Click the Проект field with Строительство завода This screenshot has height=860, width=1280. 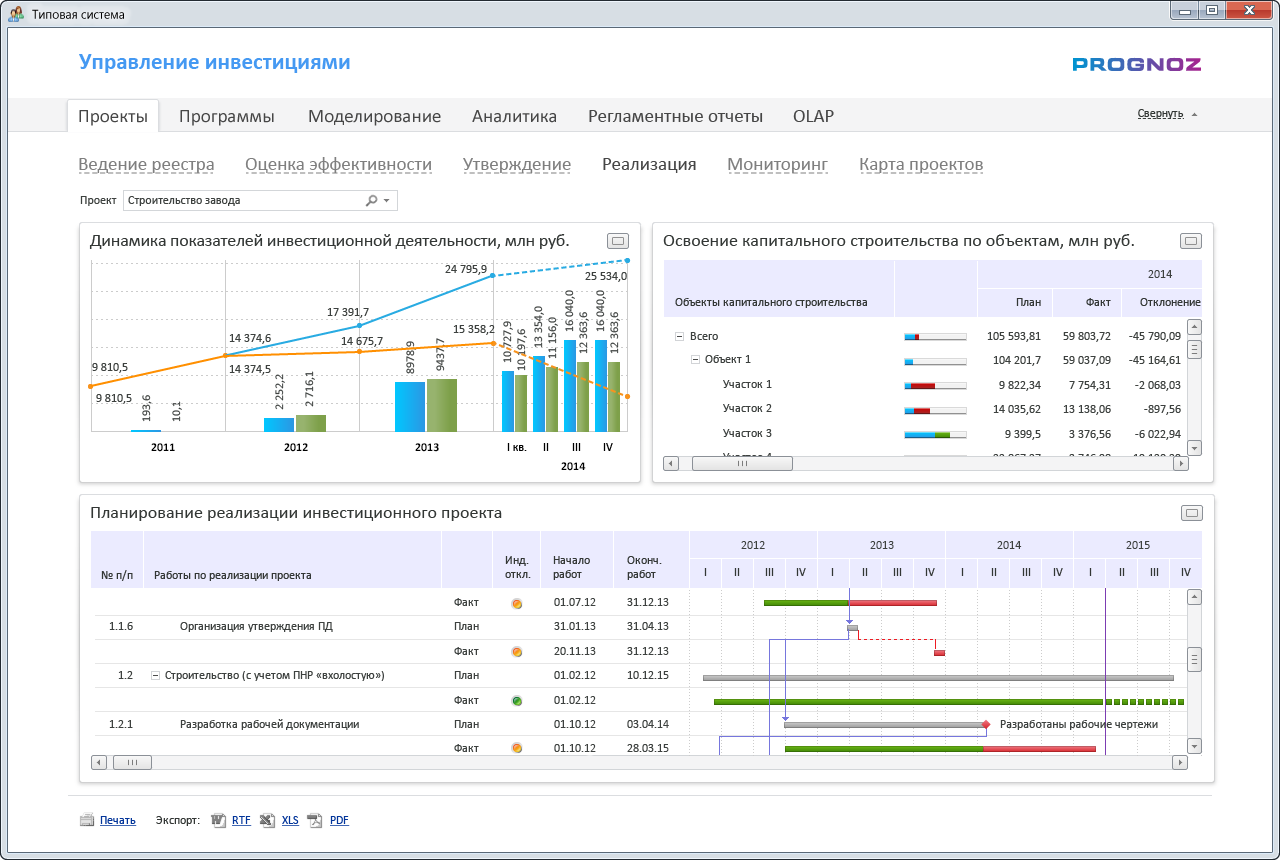260,201
